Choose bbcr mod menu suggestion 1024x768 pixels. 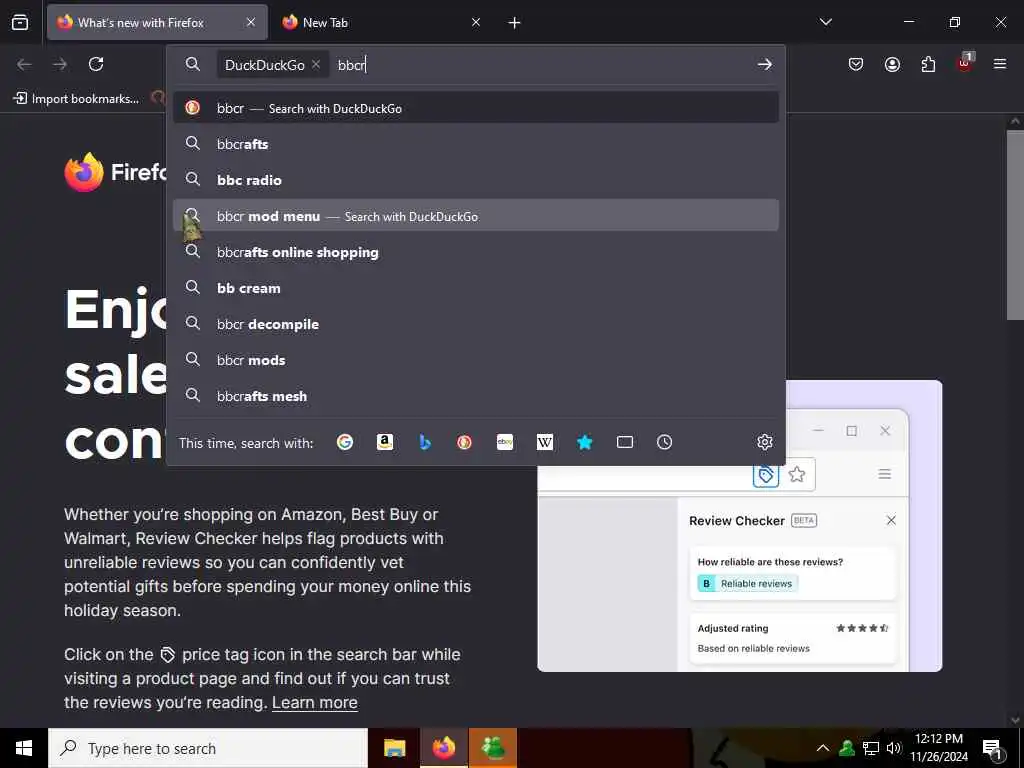[475, 216]
